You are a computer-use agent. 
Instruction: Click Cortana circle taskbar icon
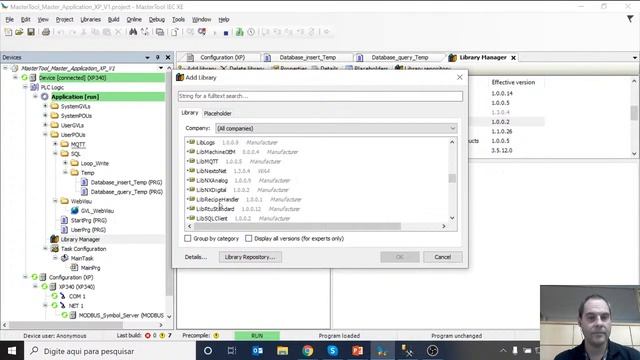coord(207,351)
